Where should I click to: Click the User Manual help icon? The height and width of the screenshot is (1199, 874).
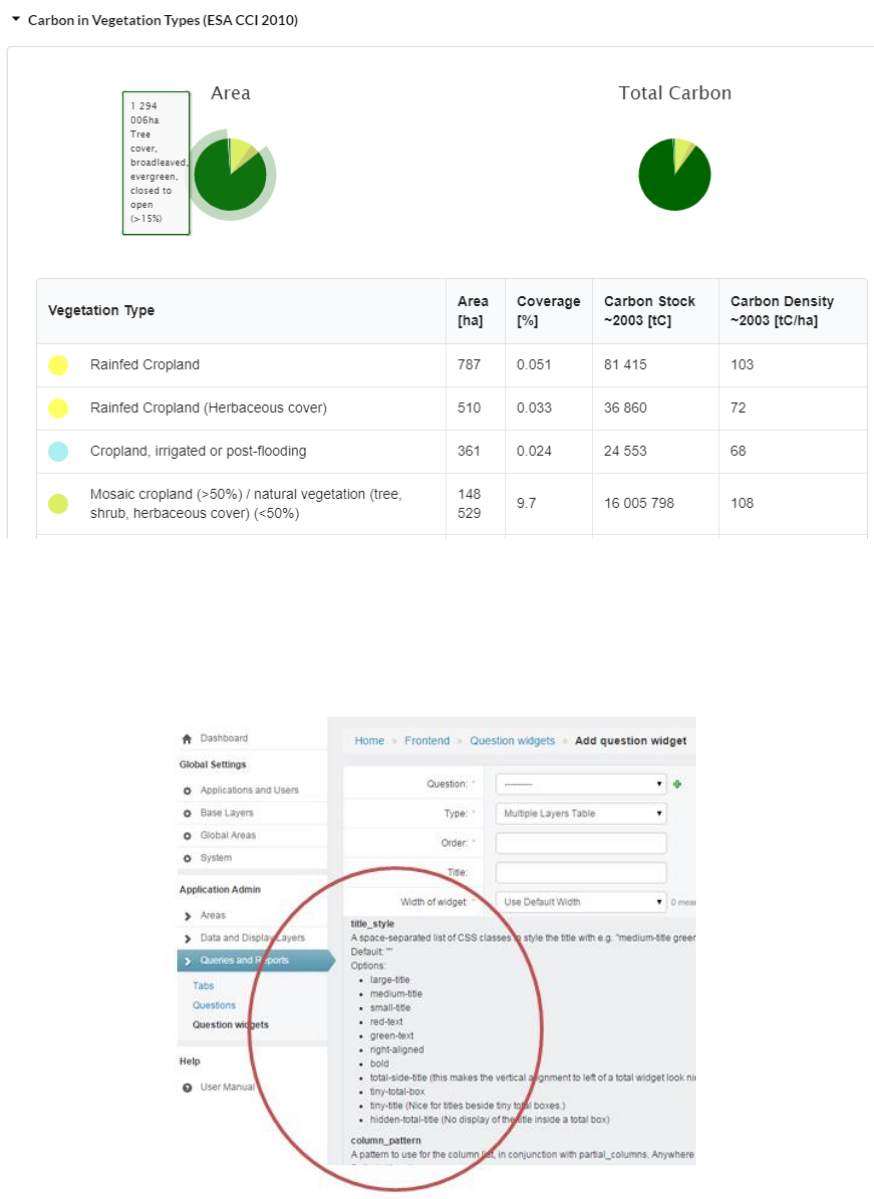(187, 1087)
